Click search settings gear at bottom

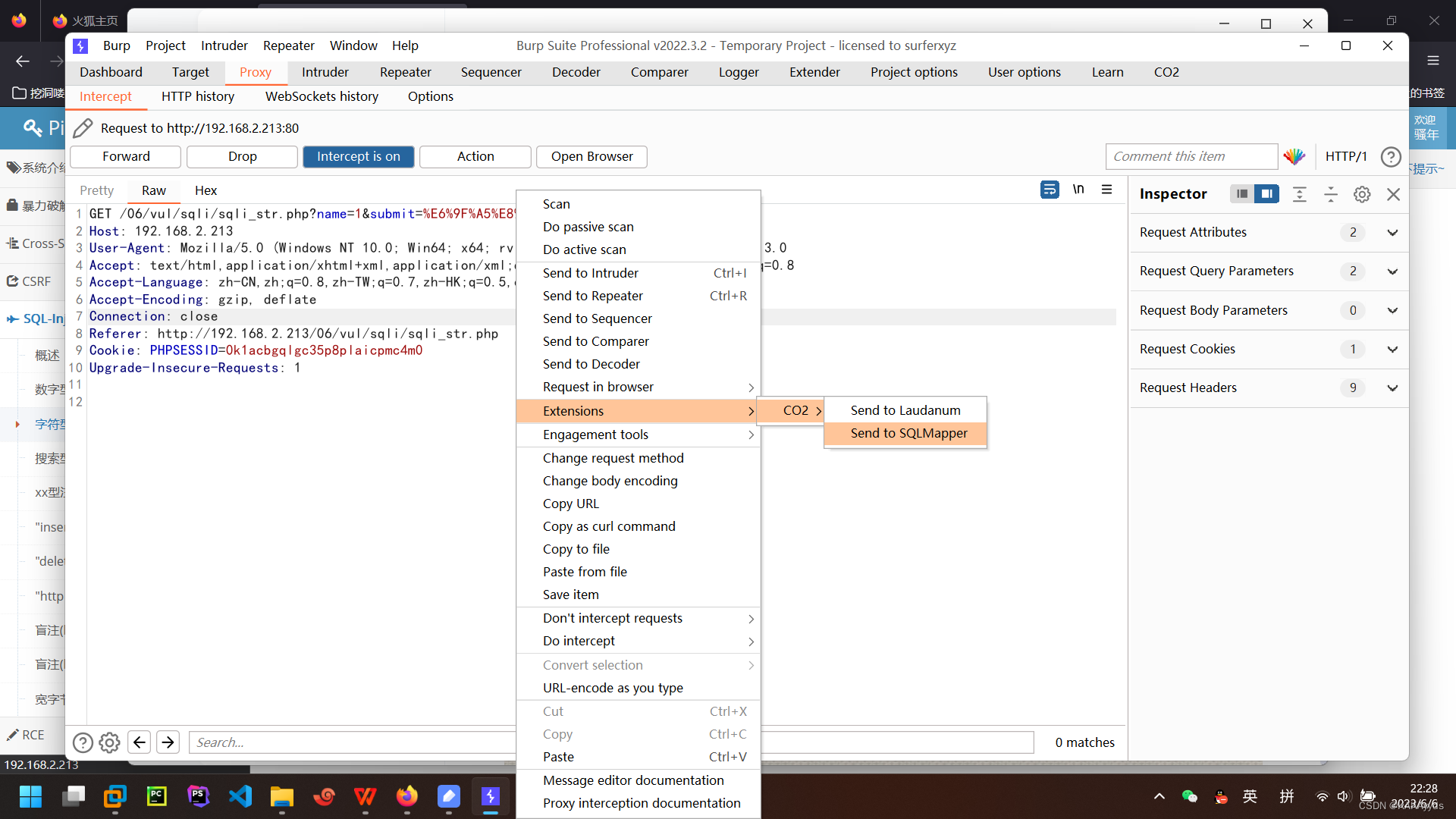[x=110, y=742]
